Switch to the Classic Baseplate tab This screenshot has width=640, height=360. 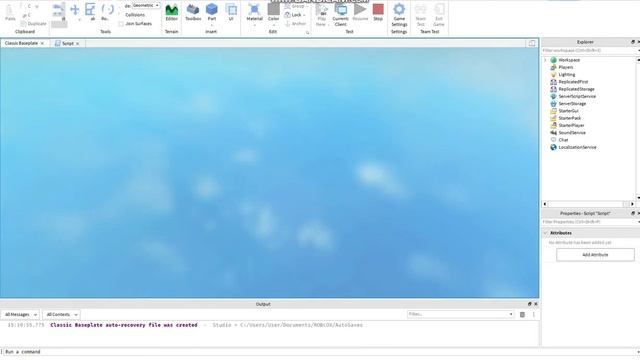coord(21,43)
